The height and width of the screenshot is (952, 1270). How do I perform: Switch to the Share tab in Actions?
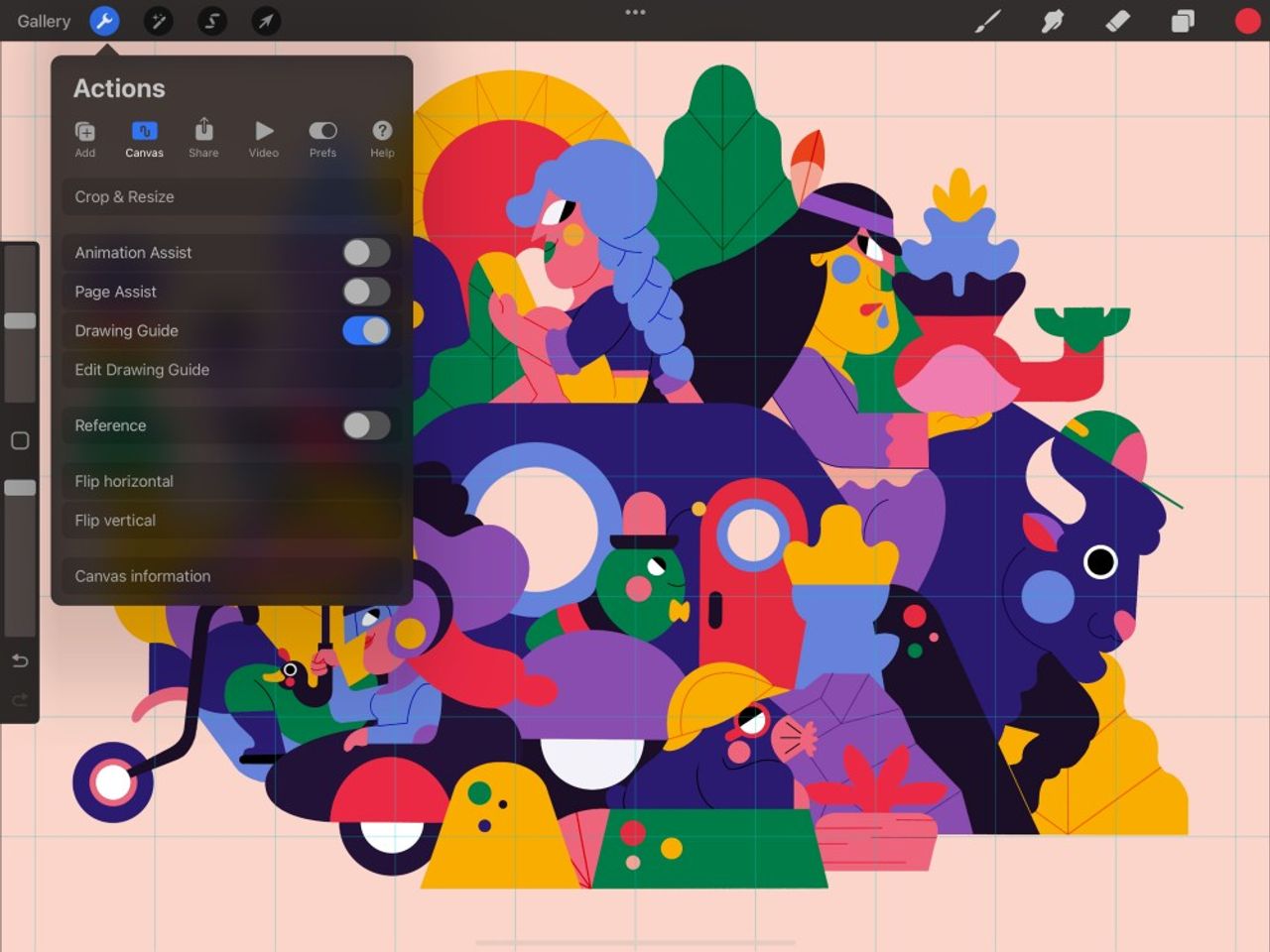coord(203,137)
